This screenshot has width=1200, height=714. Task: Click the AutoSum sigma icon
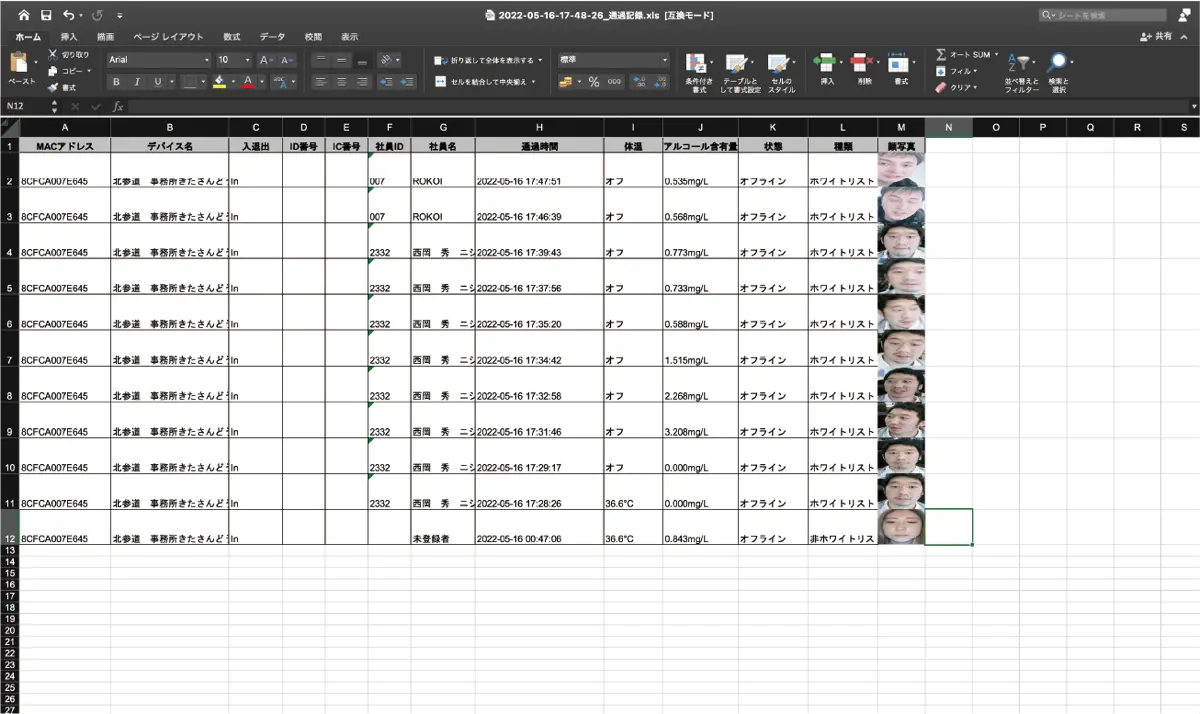point(941,55)
